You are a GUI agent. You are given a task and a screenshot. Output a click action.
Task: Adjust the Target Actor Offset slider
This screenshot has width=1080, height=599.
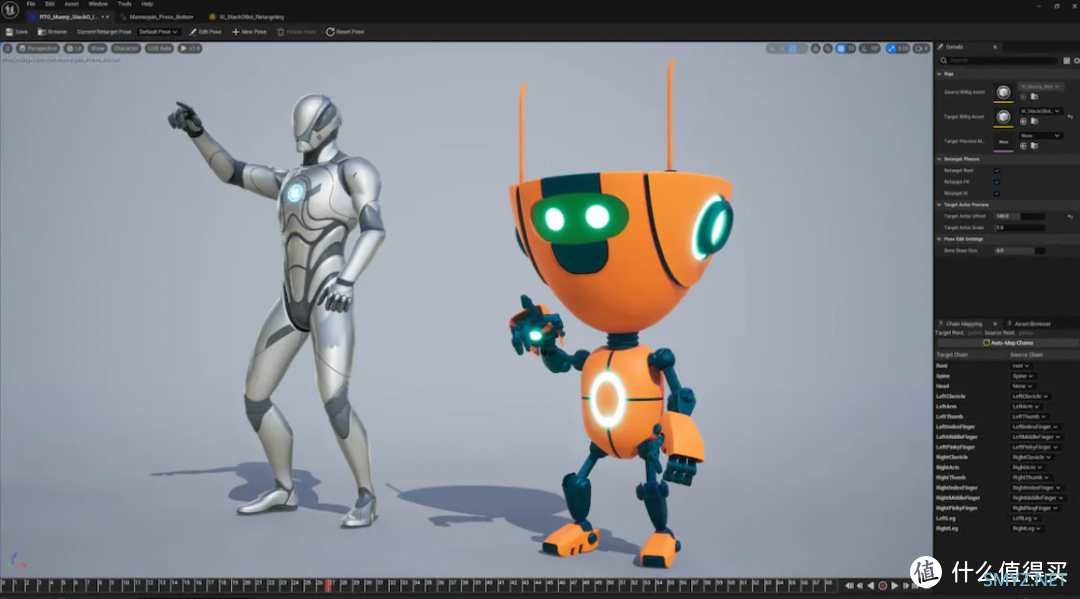click(1019, 216)
